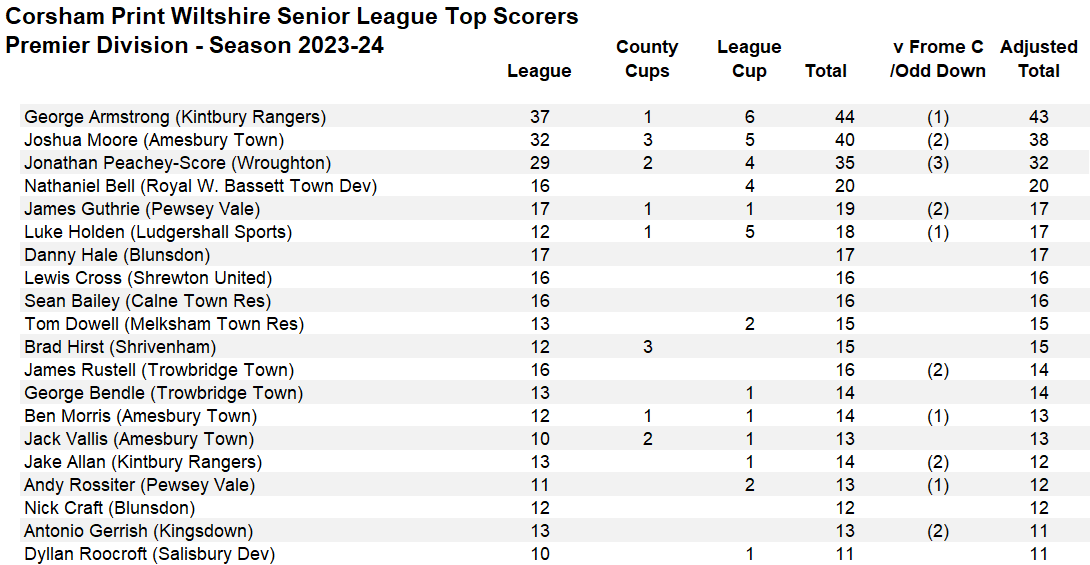Click Jonathan Peachey-Score's adjusted total 32
This screenshot has width=1090, height=565.
pos(1039,163)
